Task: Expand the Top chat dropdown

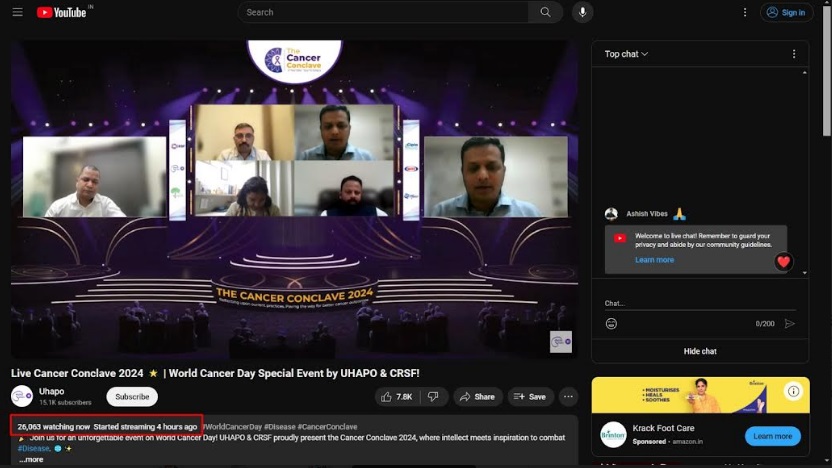Action: pos(627,54)
